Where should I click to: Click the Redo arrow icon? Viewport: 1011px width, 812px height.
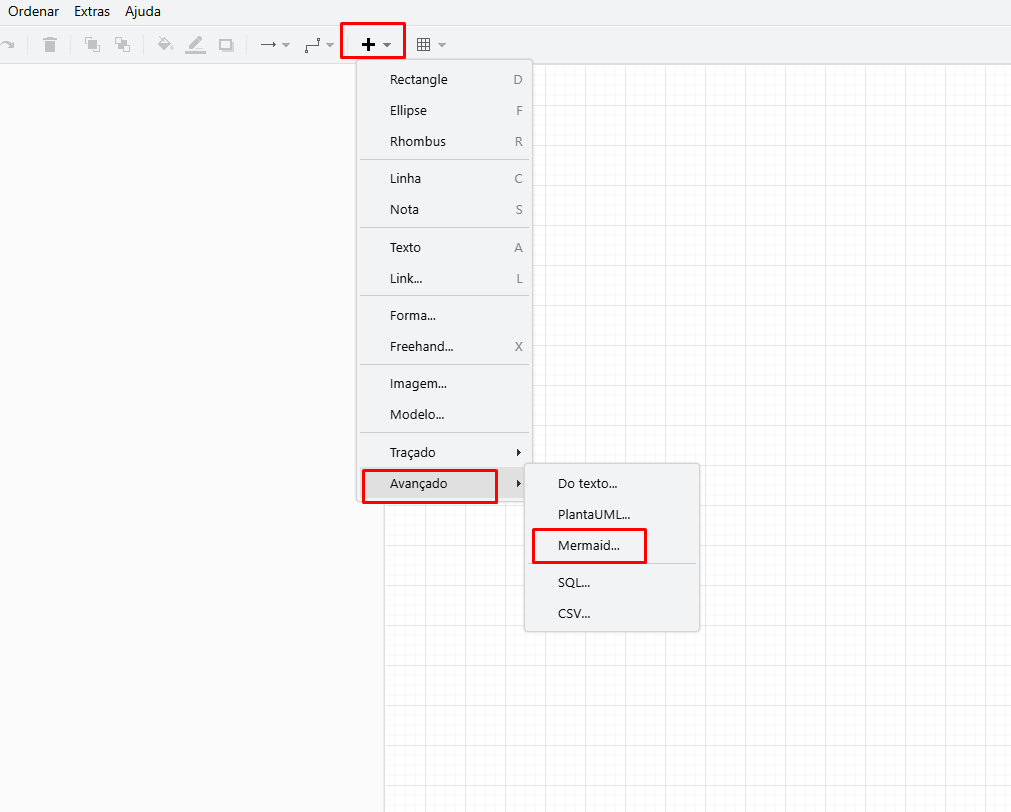[x=8, y=45]
